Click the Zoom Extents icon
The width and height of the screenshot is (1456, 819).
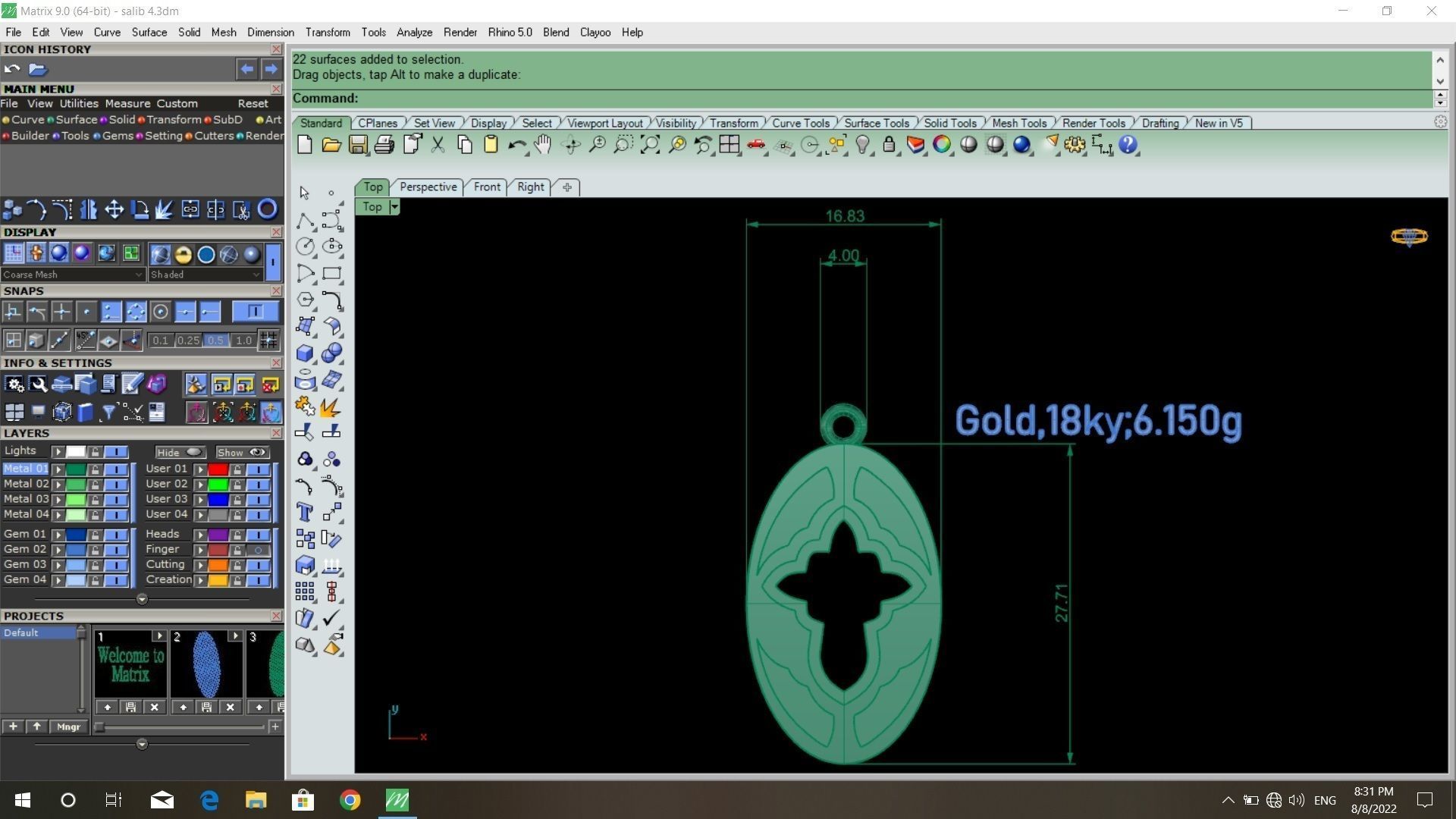[650, 145]
